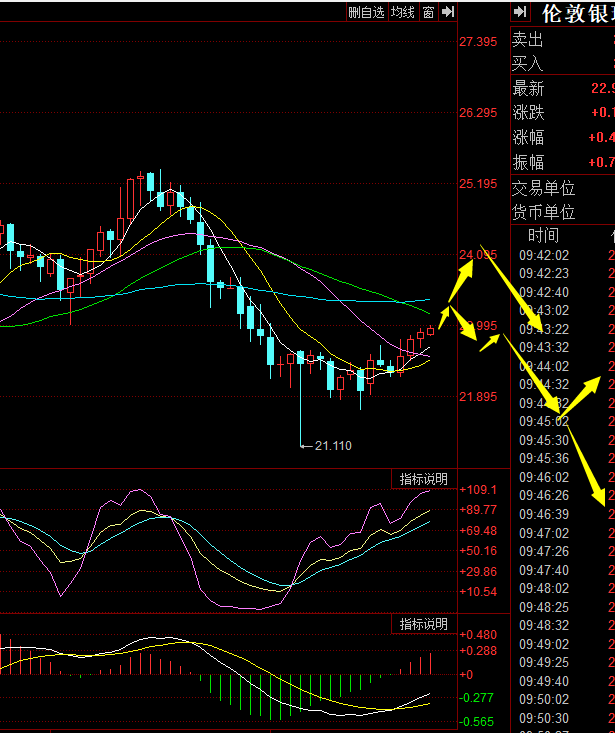Click the +69.48 indicator scale value

(x=478, y=531)
